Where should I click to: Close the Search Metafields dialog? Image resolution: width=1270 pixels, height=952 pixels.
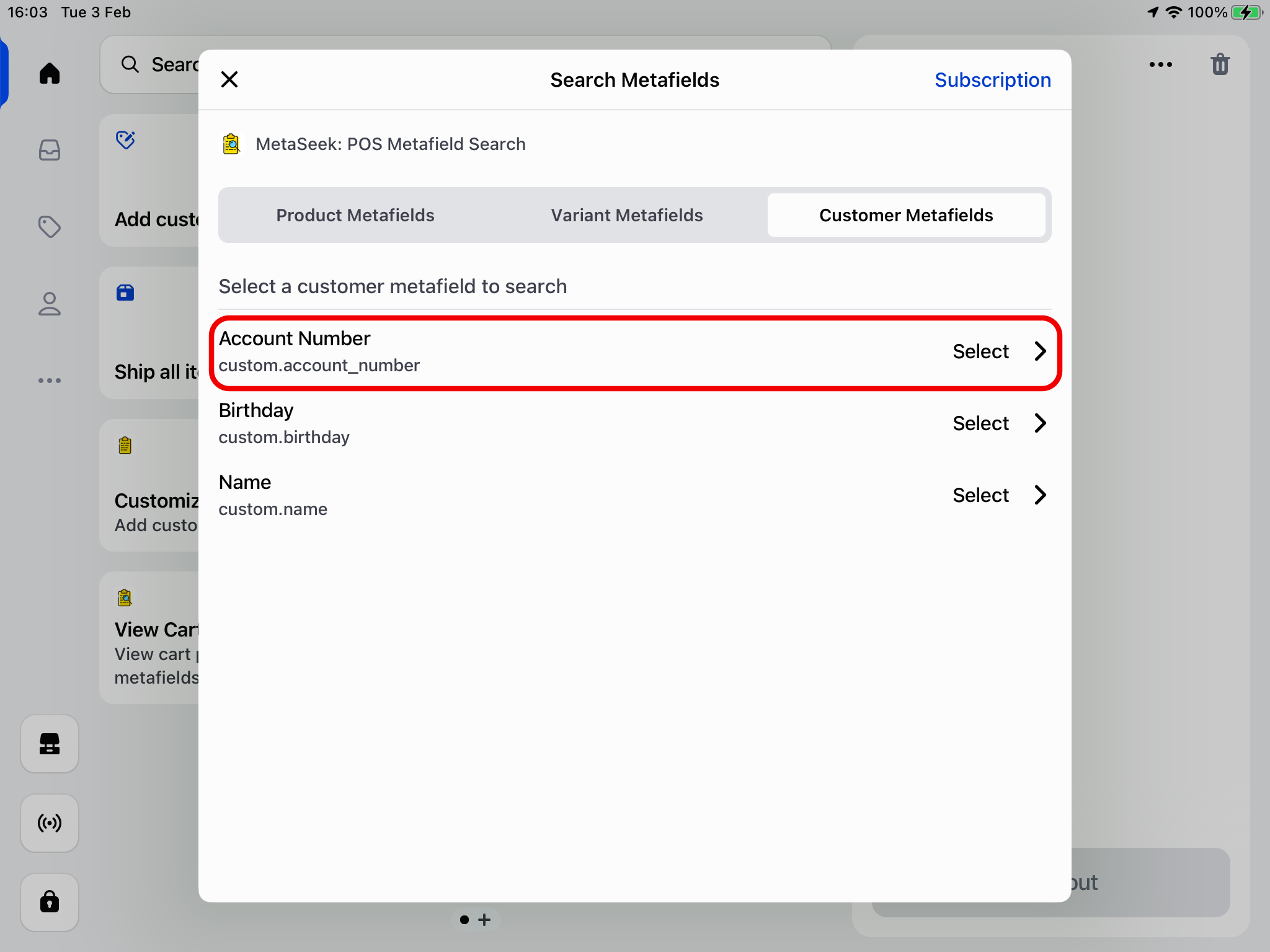point(229,79)
